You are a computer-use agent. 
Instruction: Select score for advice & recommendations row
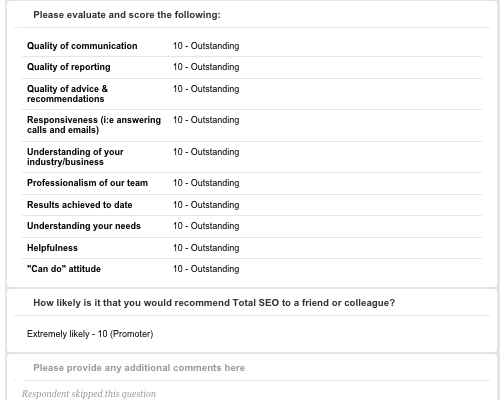[206, 89]
